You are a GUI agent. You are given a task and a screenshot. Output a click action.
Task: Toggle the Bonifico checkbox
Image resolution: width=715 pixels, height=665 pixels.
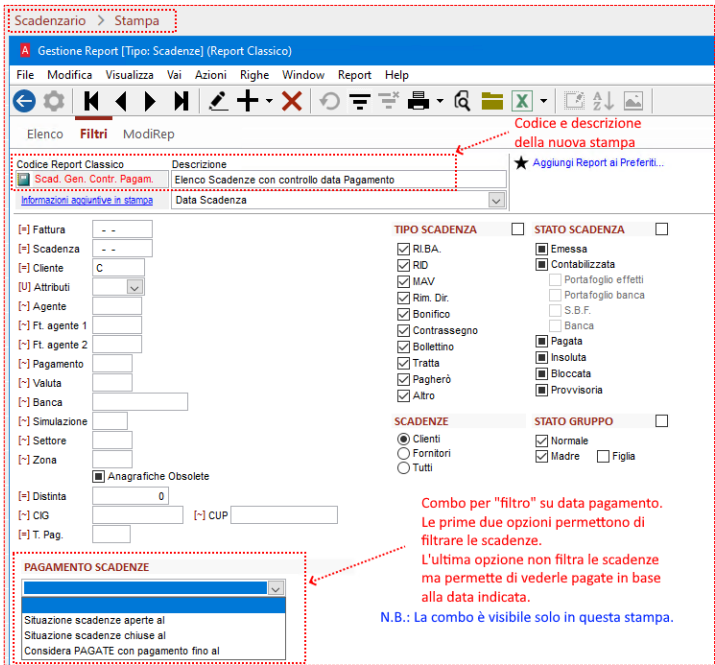pos(404,314)
